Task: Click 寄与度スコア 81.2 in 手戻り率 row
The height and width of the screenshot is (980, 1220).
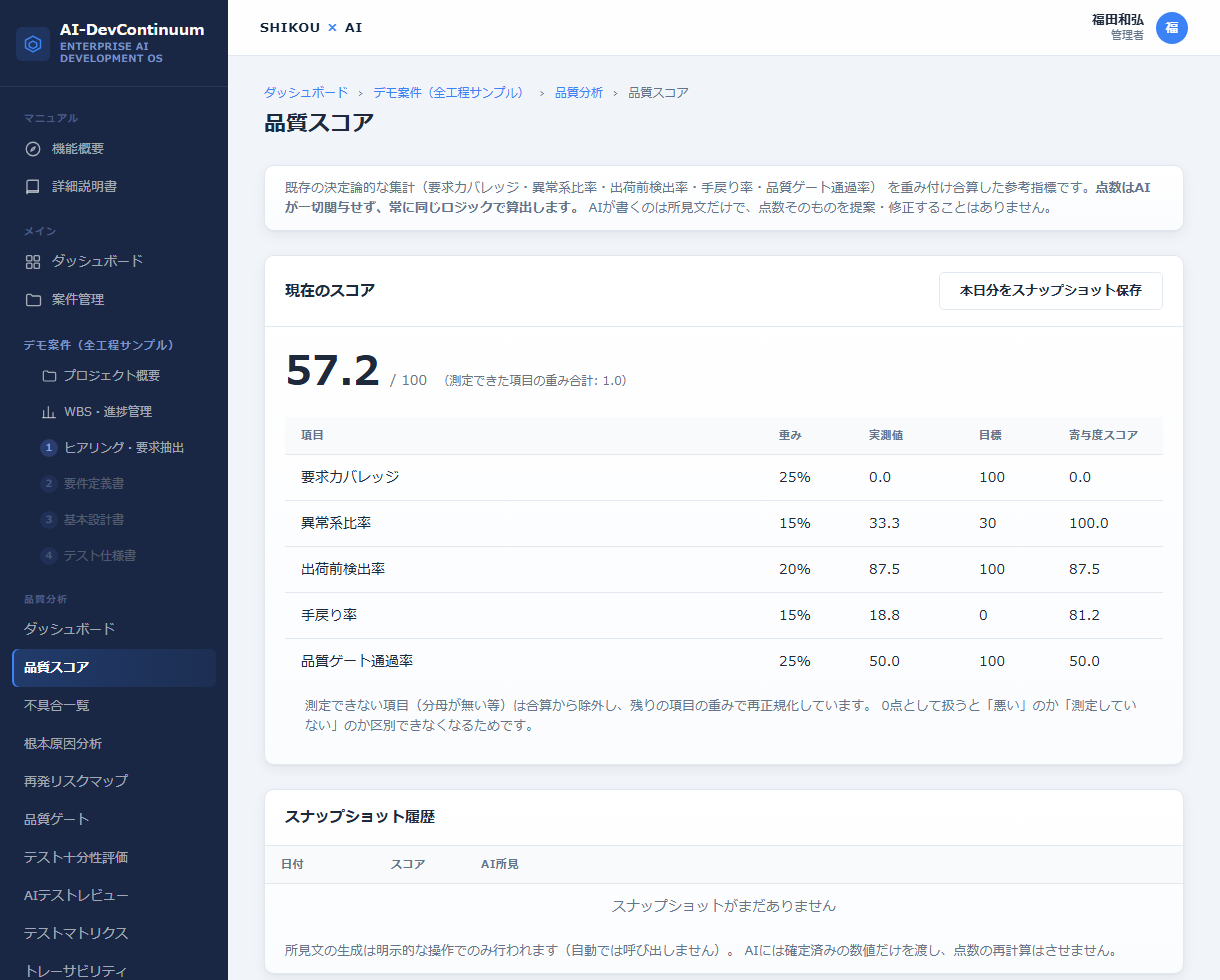Action: [1084, 615]
